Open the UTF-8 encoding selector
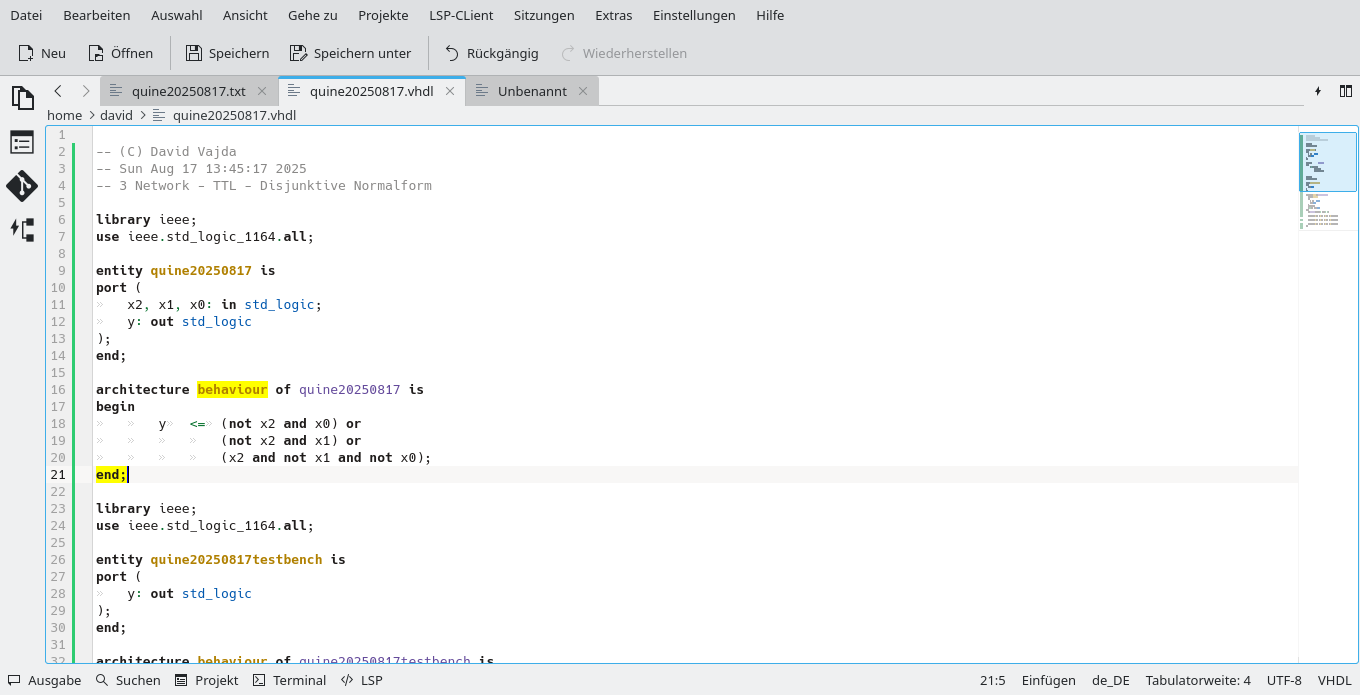Viewport: 1360px width, 695px height. pos(1284,680)
